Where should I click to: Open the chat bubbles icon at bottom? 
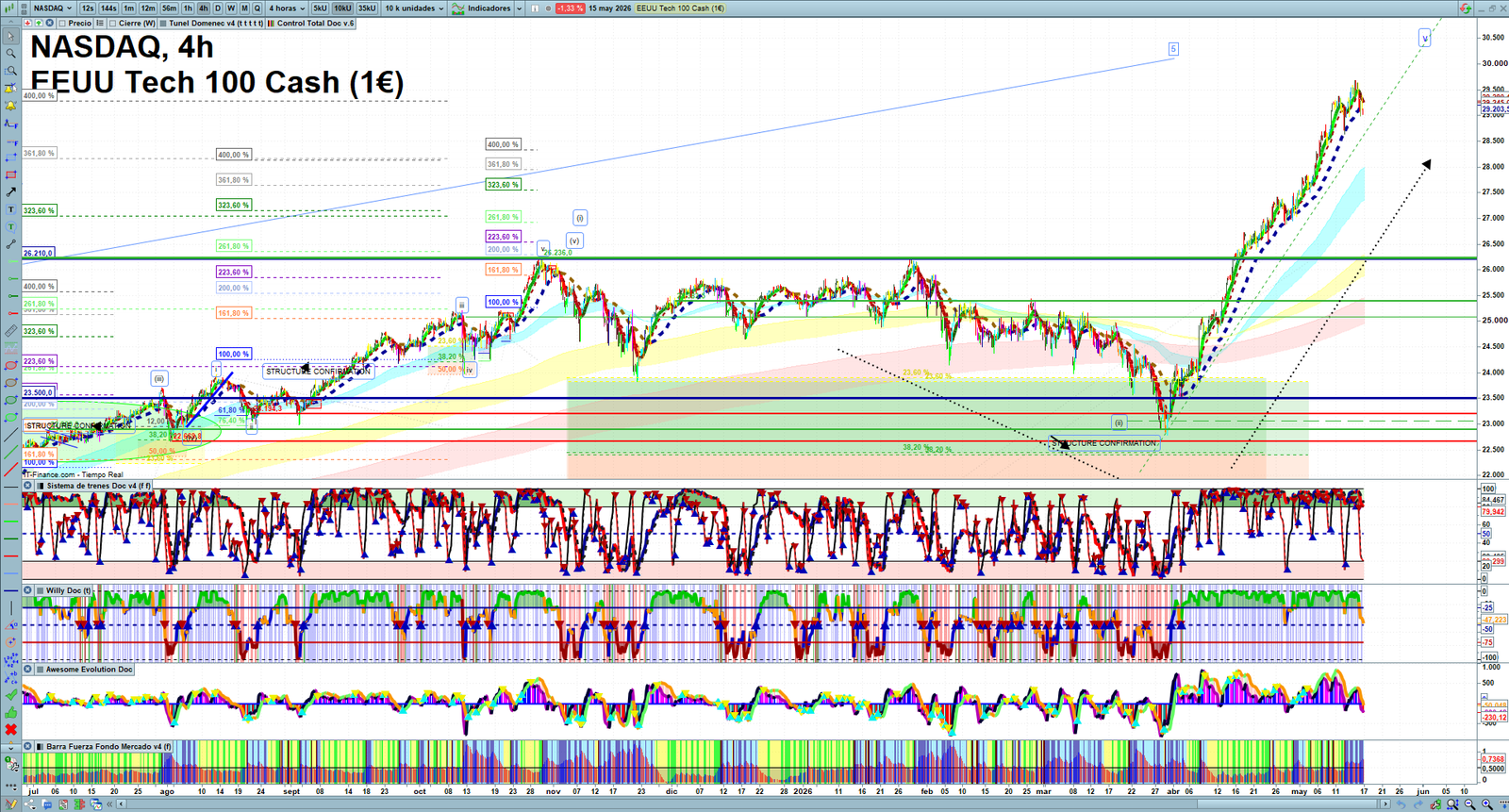46,804
